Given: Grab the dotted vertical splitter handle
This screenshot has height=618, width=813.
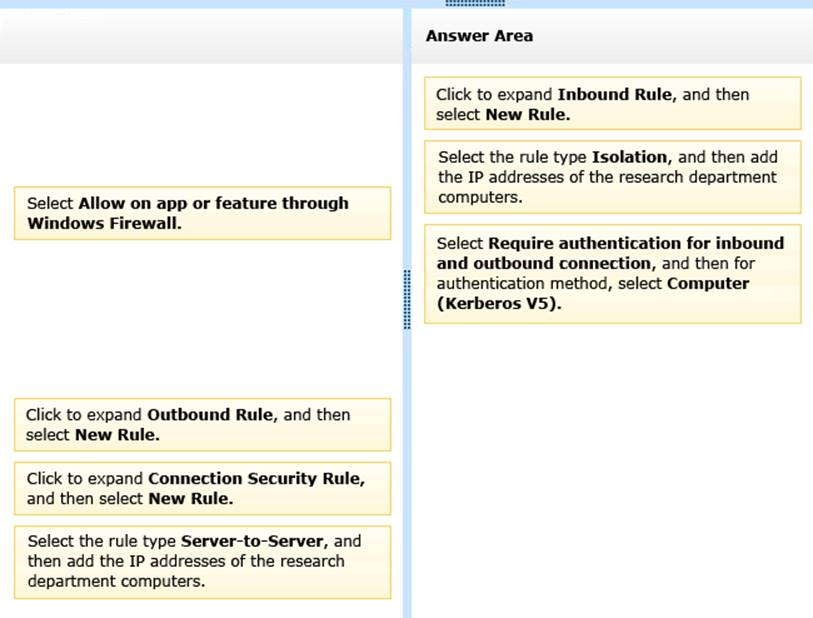Looking at the screenshot, I should 406,299.
